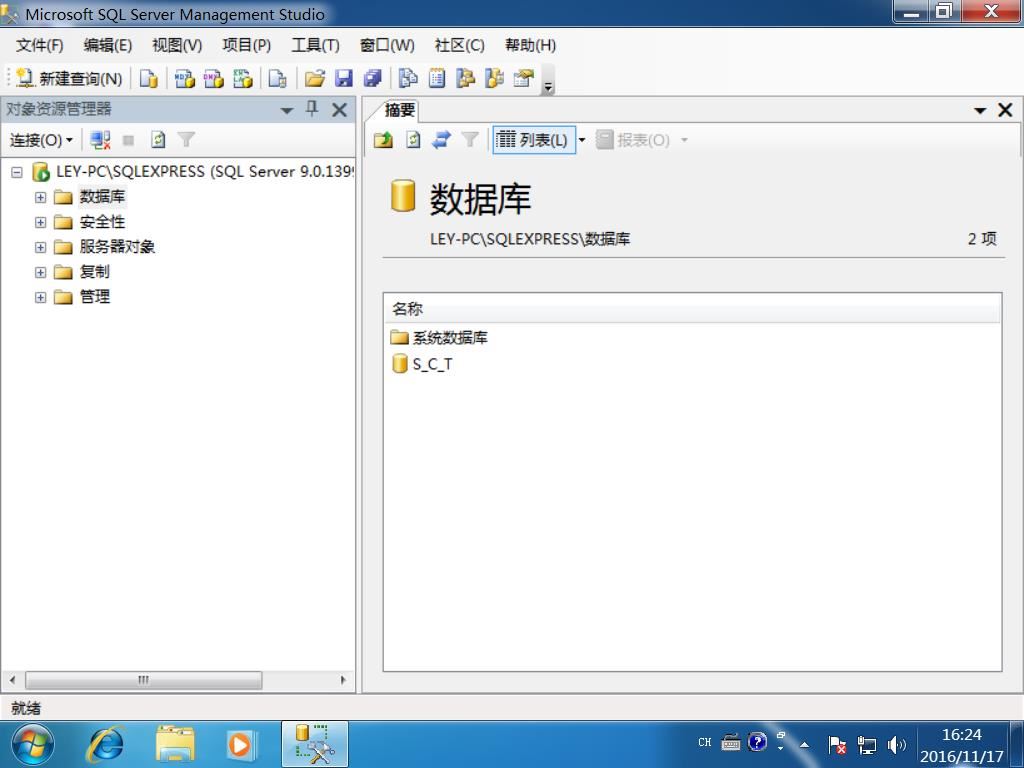Create a new Analysis Services XMLA query
Image resolution: width=1024 pixels, height=768 pixels.
(242, 79)
